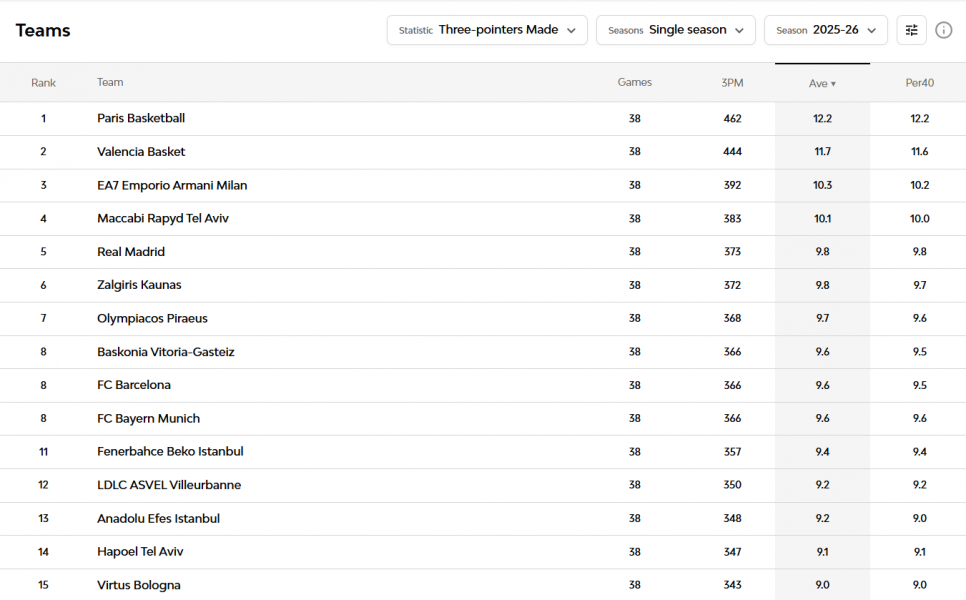
Task: View Fenerbahce Beko Istanbul team
Action: pos(170,452)
